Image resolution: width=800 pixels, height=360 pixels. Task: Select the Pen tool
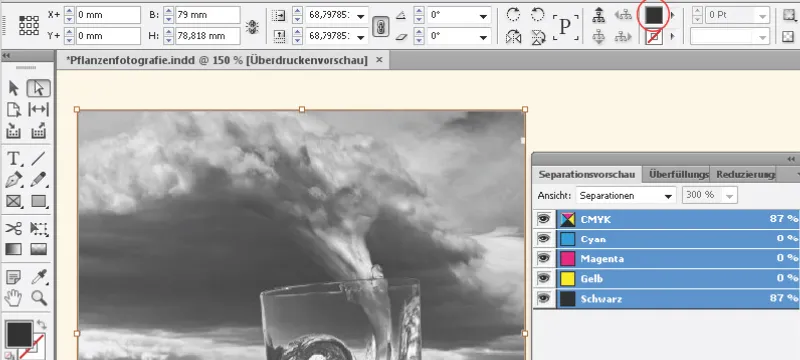point(14,180)
